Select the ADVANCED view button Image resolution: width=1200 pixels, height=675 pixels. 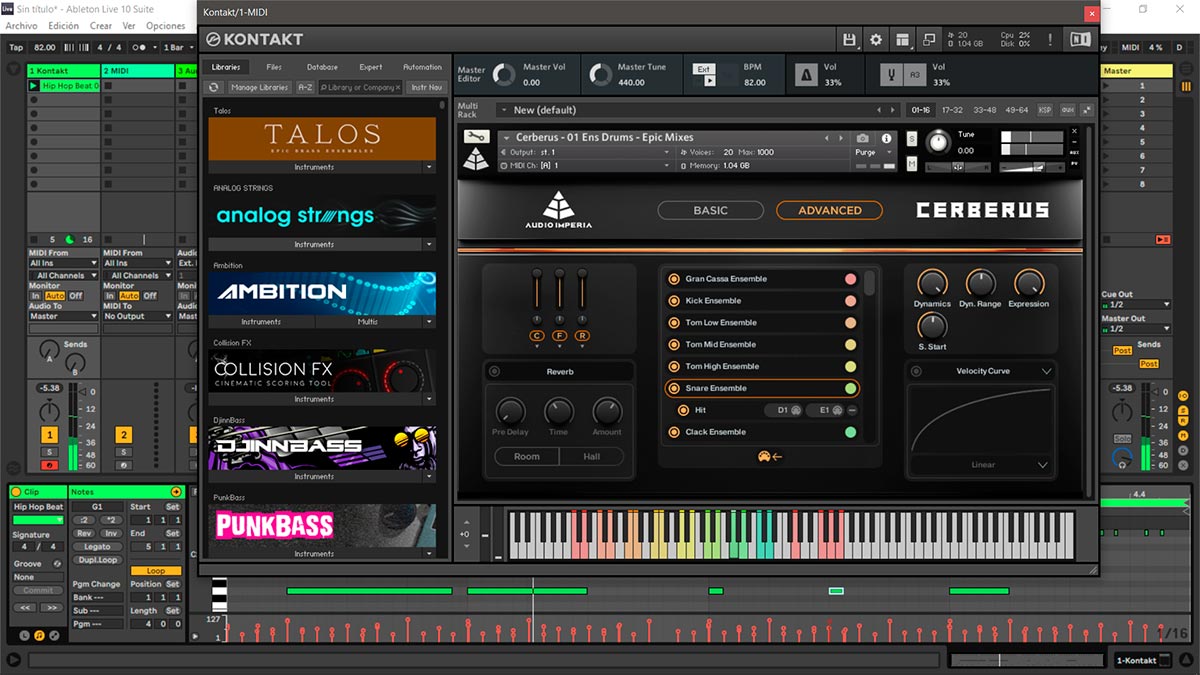[829, 210]
